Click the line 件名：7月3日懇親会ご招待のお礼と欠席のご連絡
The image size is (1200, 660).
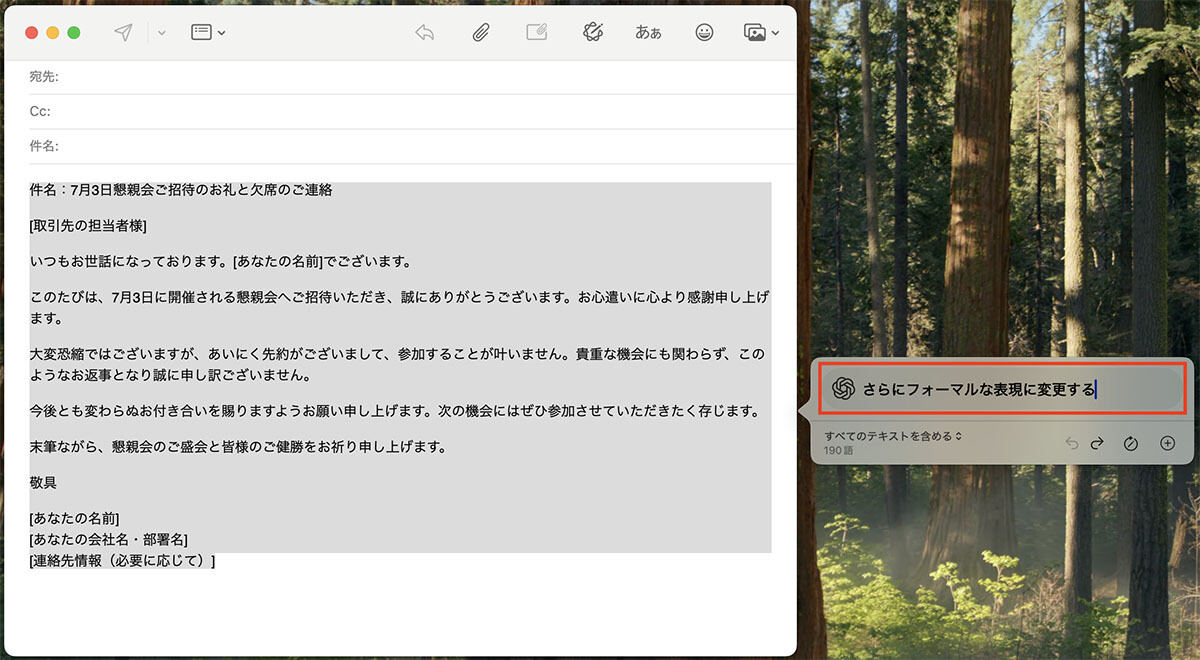pyautogui.click(x=181, y=190)
